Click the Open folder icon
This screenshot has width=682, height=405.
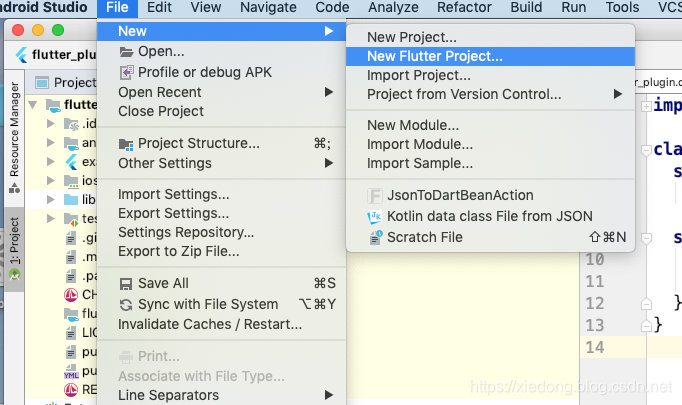point(127,51)
